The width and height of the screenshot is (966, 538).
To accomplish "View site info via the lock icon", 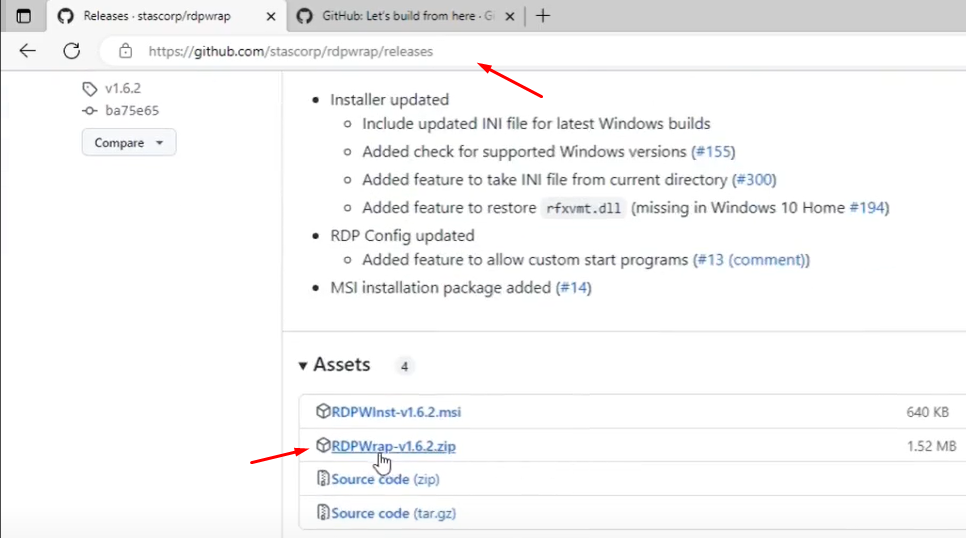I will pyautogui.click(x=126, y=51).
